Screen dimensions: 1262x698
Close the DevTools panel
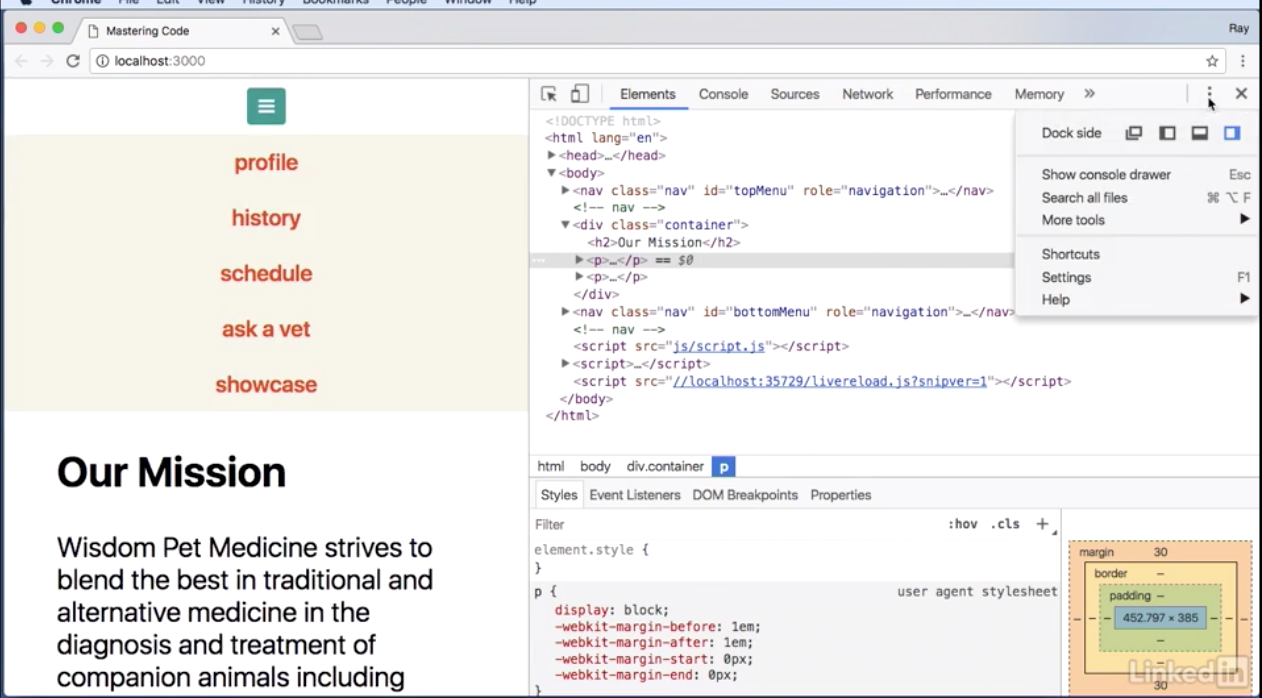tap(1241, 93)
